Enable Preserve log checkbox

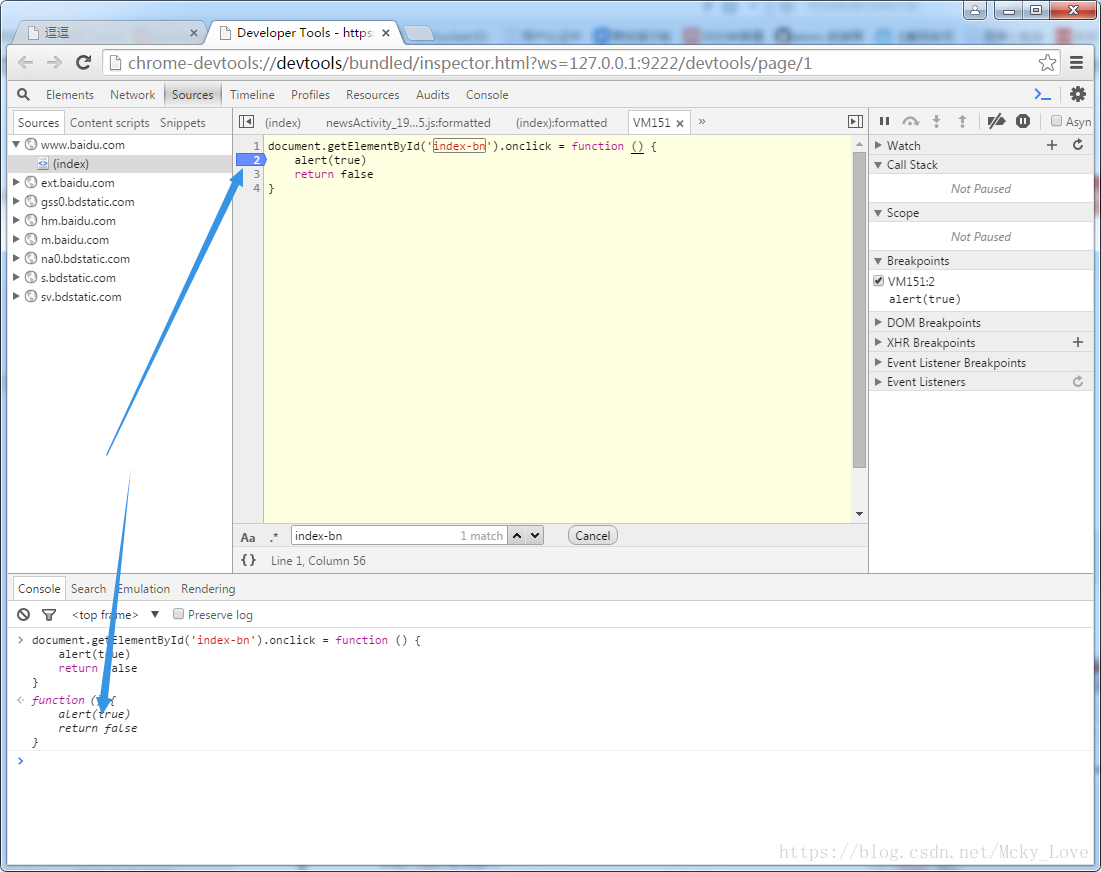point(178,614)
